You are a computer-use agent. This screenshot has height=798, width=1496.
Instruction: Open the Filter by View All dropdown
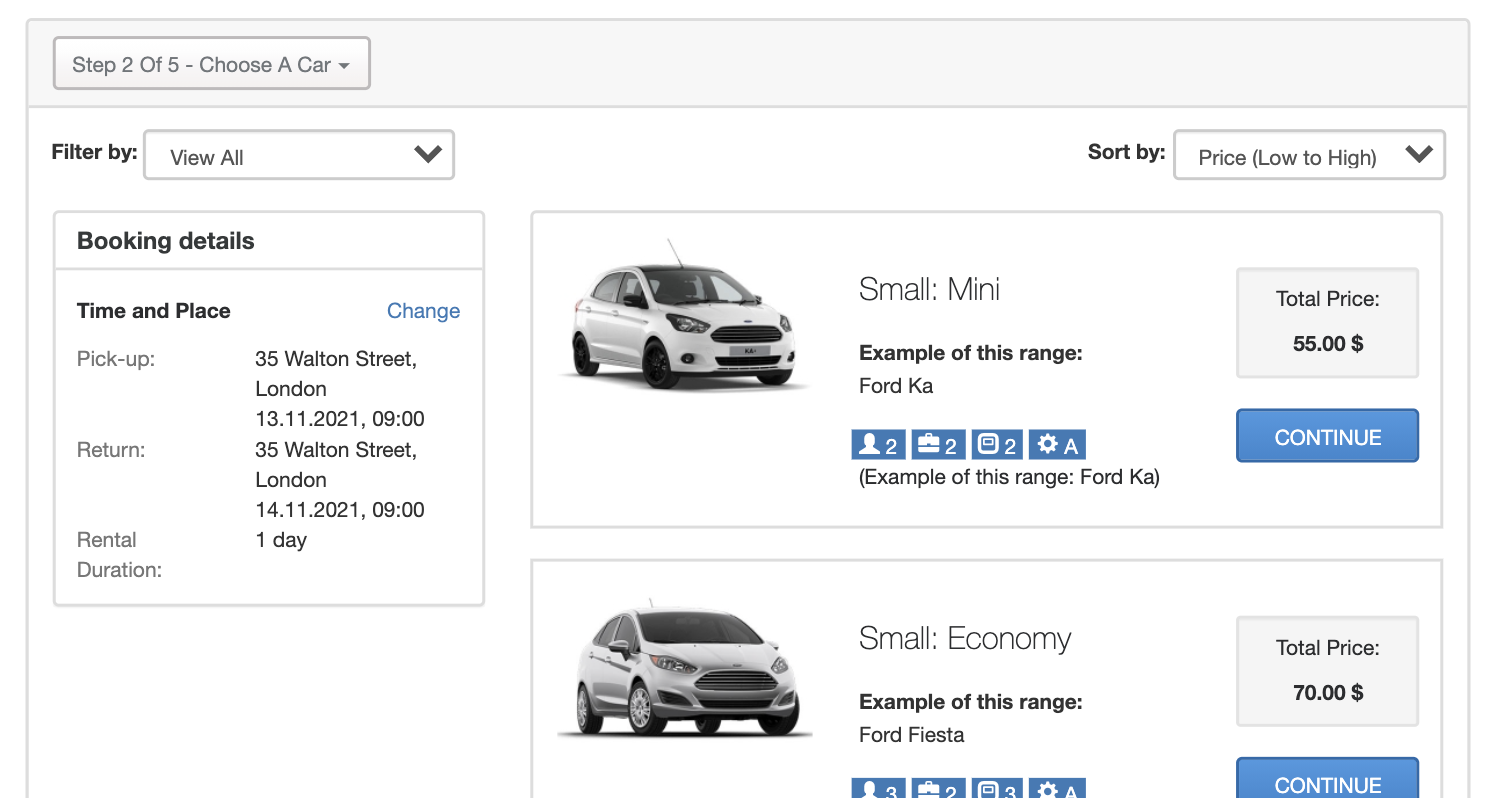pos(298,154)
